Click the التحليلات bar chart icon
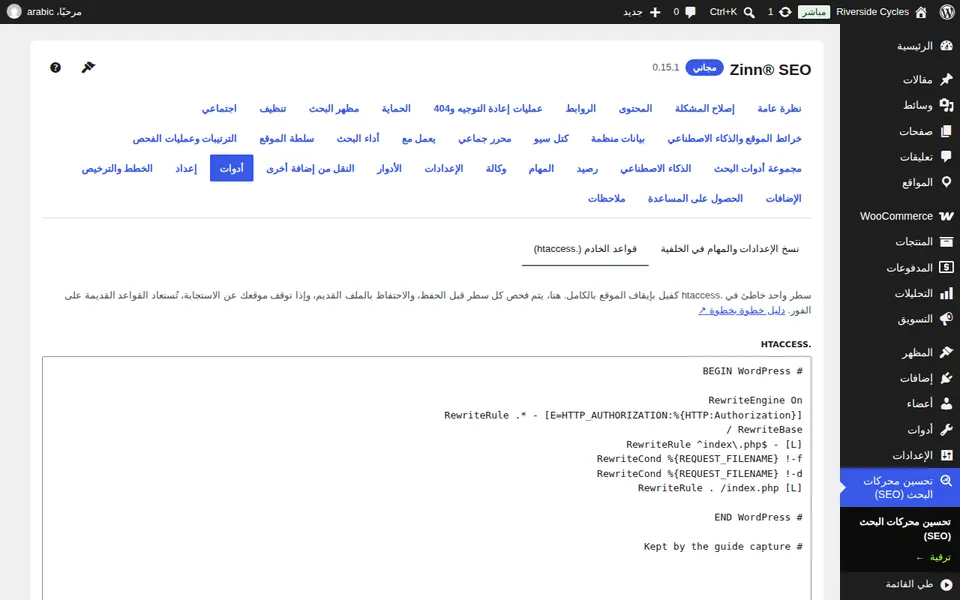The height and width of the screenshot is (600, 960). tap(947, 293)
